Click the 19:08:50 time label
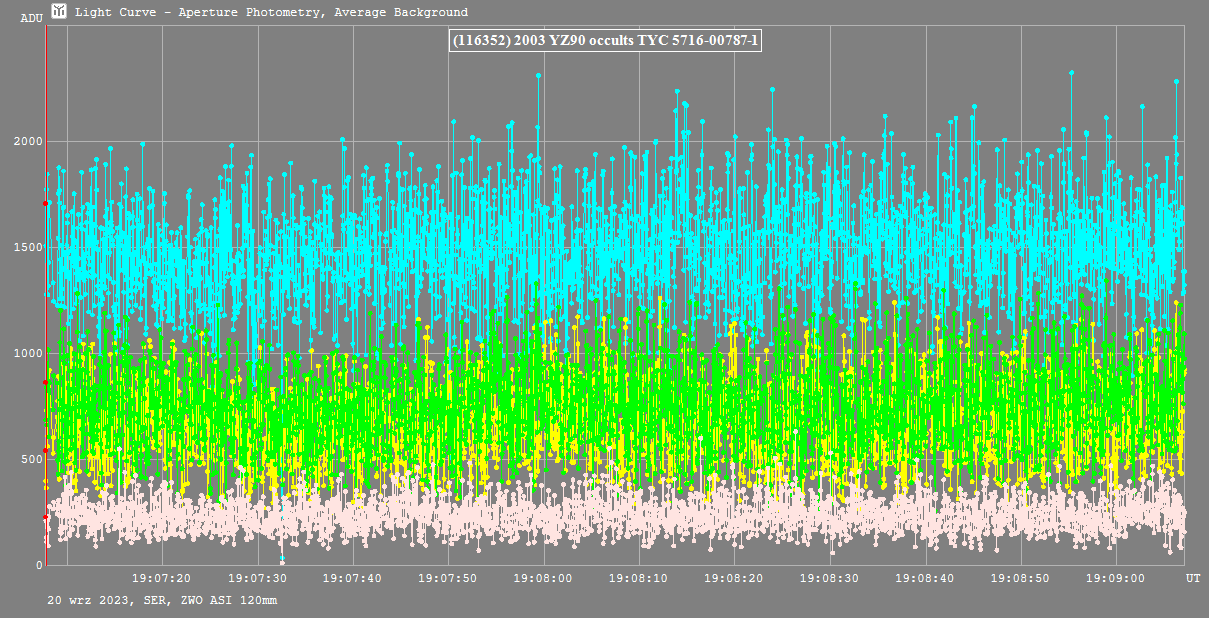This screenshot has width=1209, height=618. tap(1020, 579)
